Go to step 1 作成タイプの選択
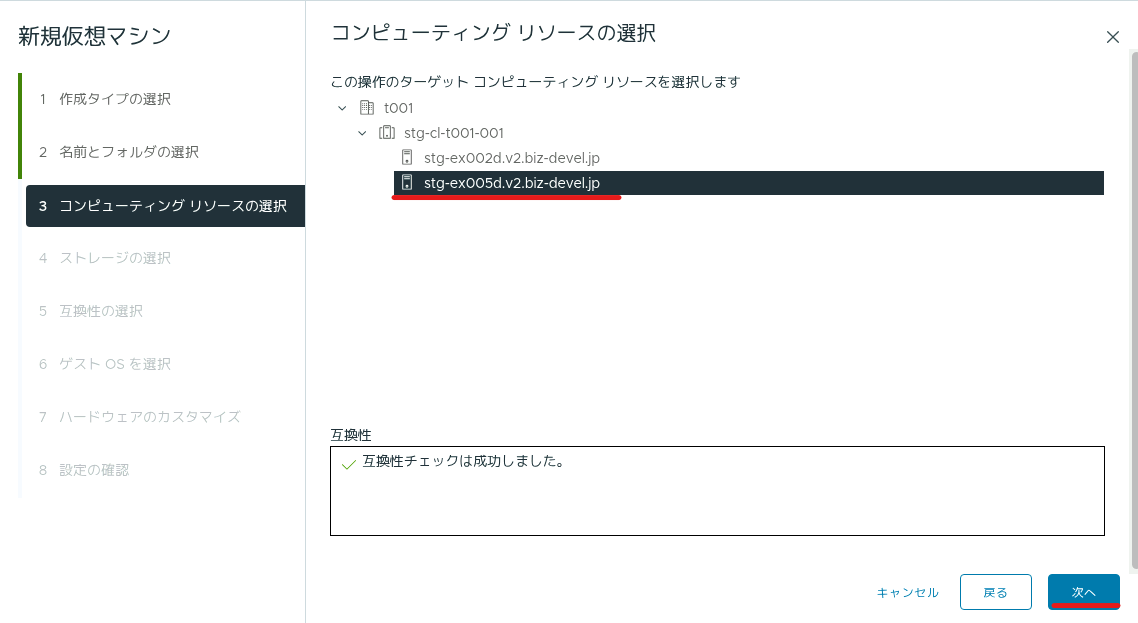Screen dimensions: 1138x623 tap(105, 99)
